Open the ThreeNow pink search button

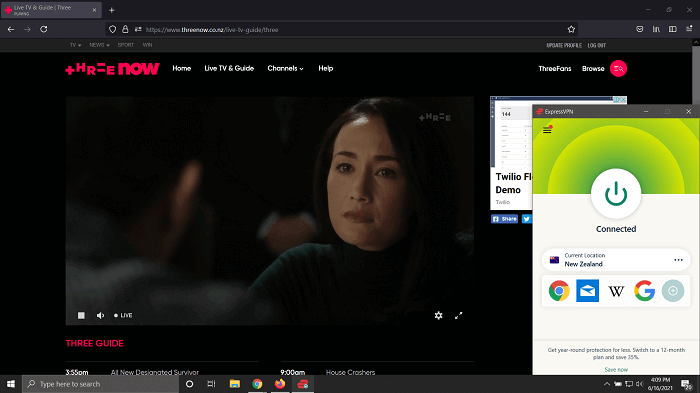coord(618,68)
